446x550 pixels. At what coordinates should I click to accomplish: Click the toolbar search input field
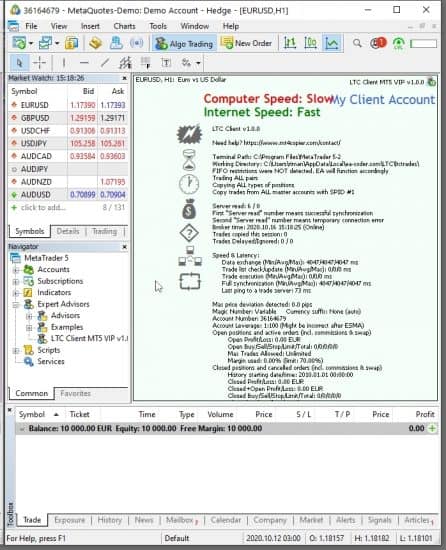pyautogui.click(x=424, y=43)
